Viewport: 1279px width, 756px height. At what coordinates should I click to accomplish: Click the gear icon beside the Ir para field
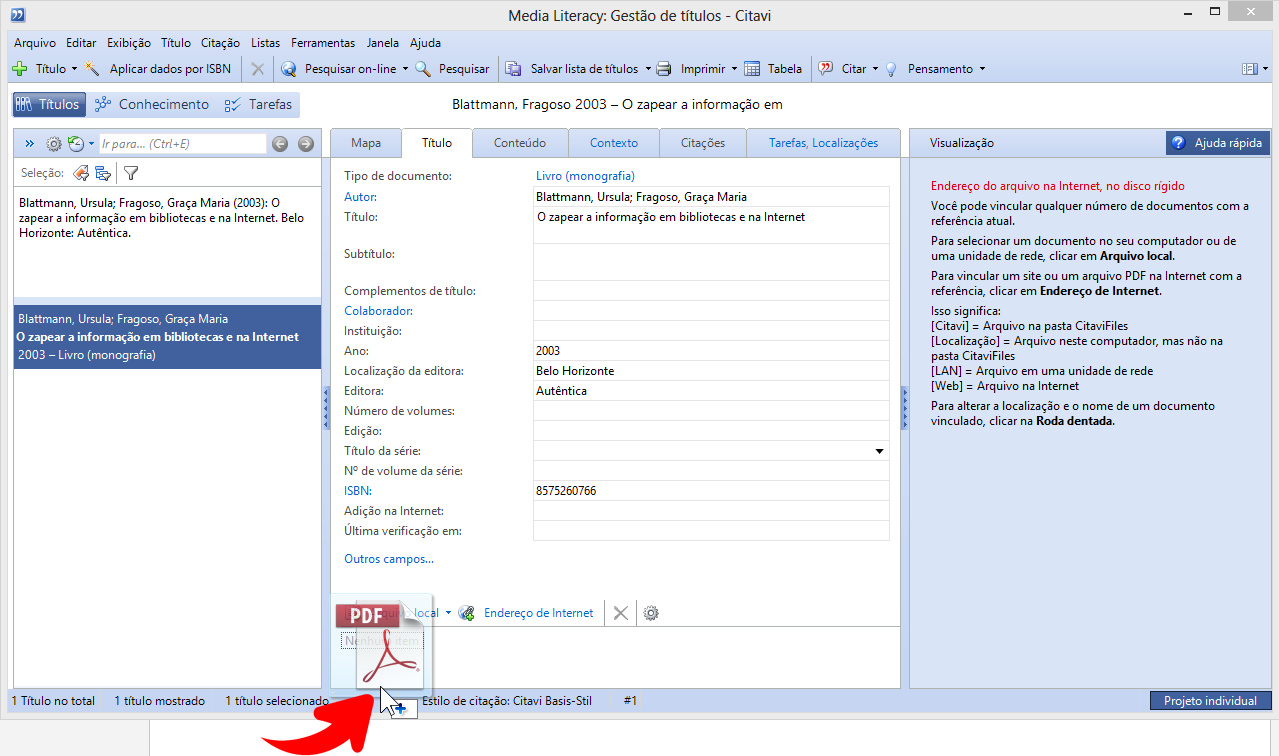point(54,144)
